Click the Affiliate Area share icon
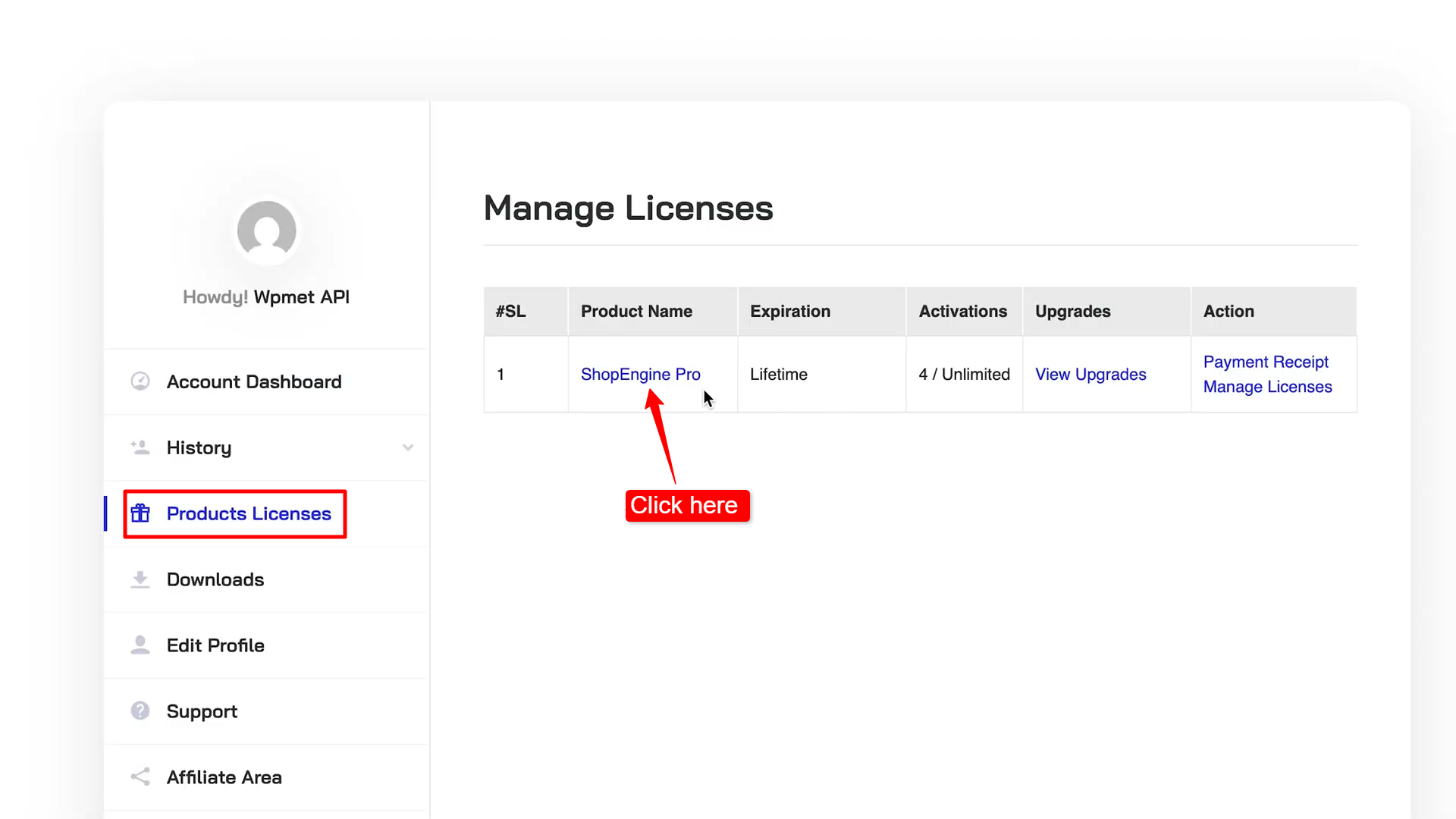The image size is (1456, 819). point(140,777)
